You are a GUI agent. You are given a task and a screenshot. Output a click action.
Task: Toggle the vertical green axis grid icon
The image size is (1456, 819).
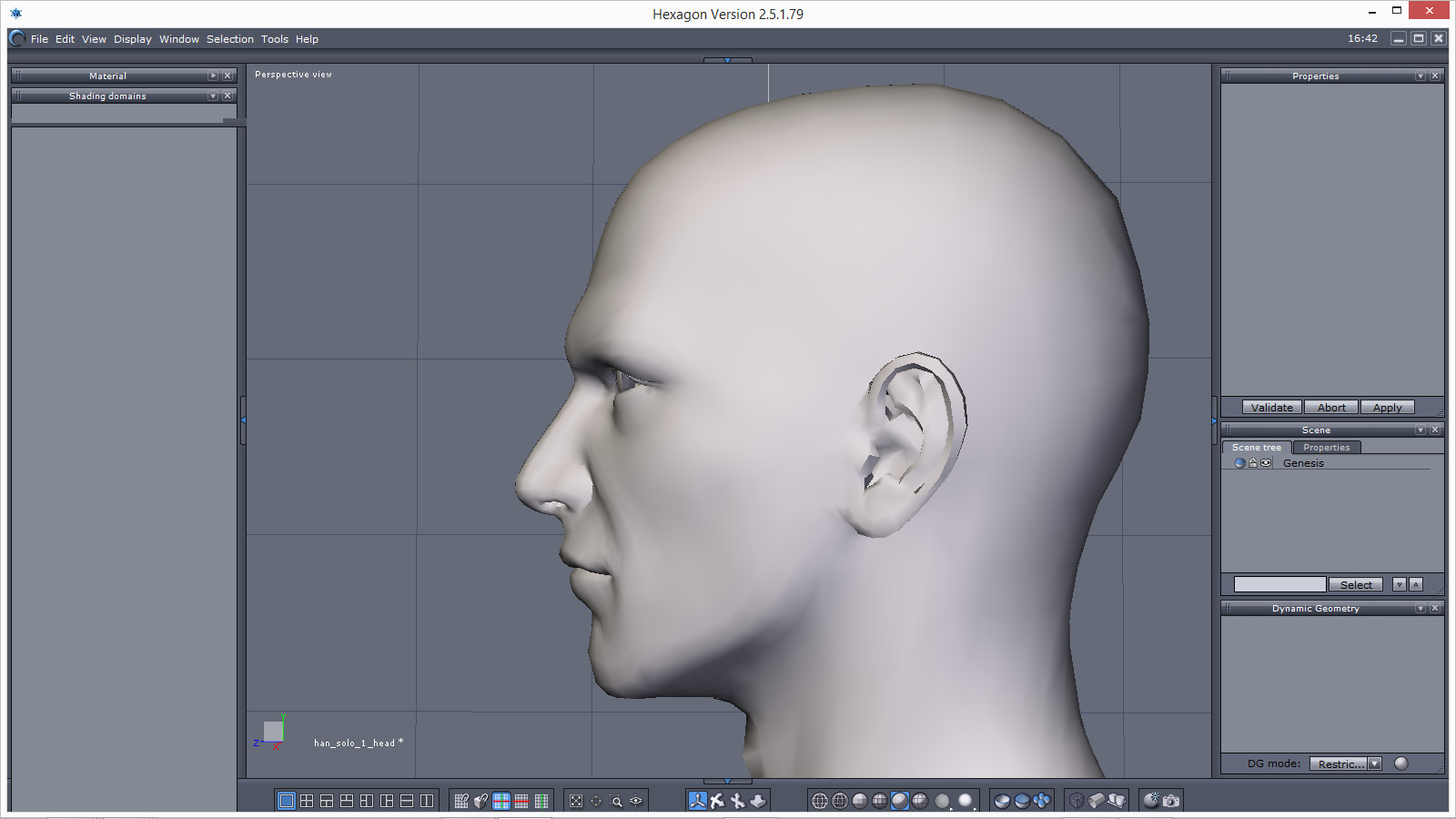(541, 801)
